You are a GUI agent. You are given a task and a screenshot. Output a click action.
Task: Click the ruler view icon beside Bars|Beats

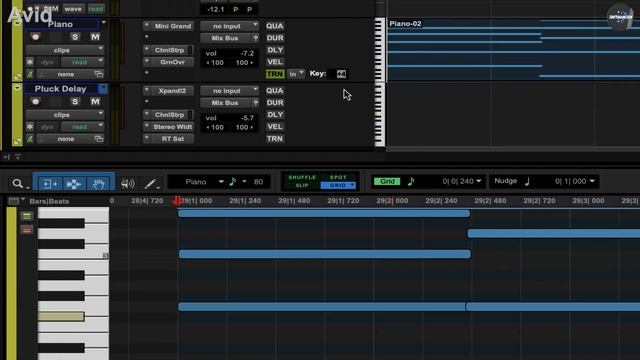pyautogui.click(x=14, y=201)
